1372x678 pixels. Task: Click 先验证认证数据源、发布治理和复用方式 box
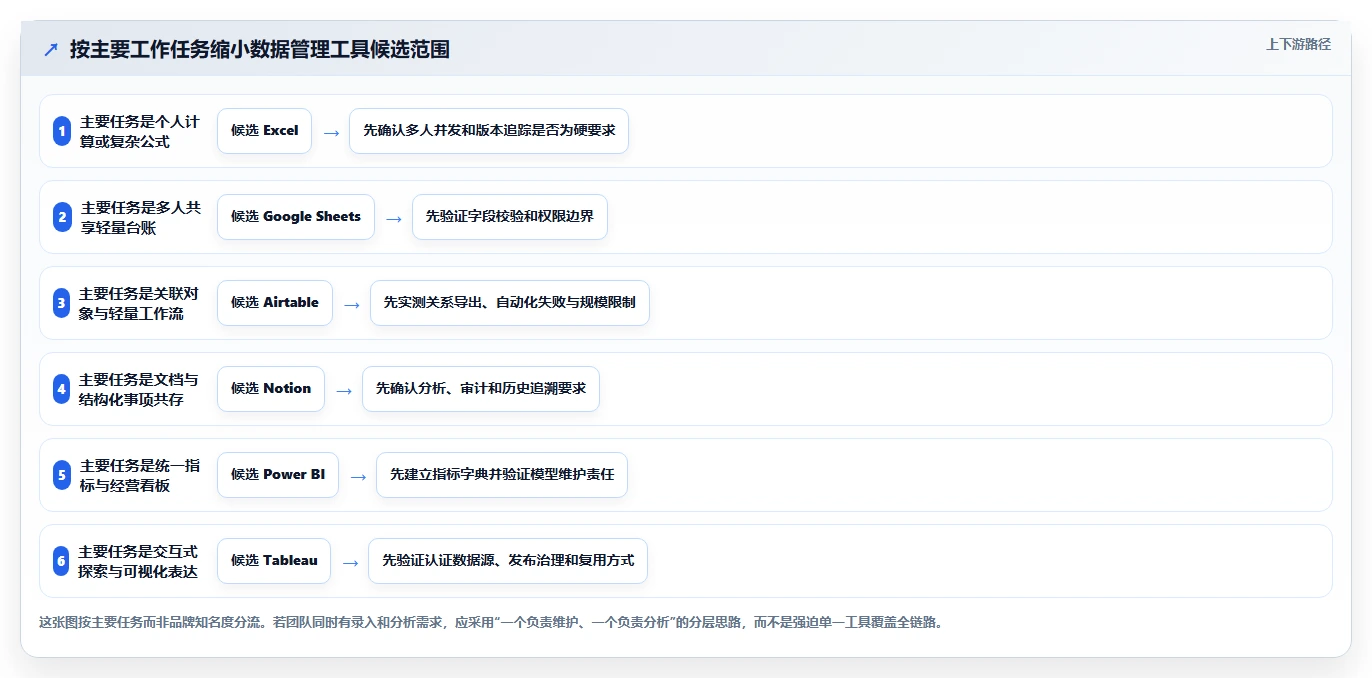point(508,561)
